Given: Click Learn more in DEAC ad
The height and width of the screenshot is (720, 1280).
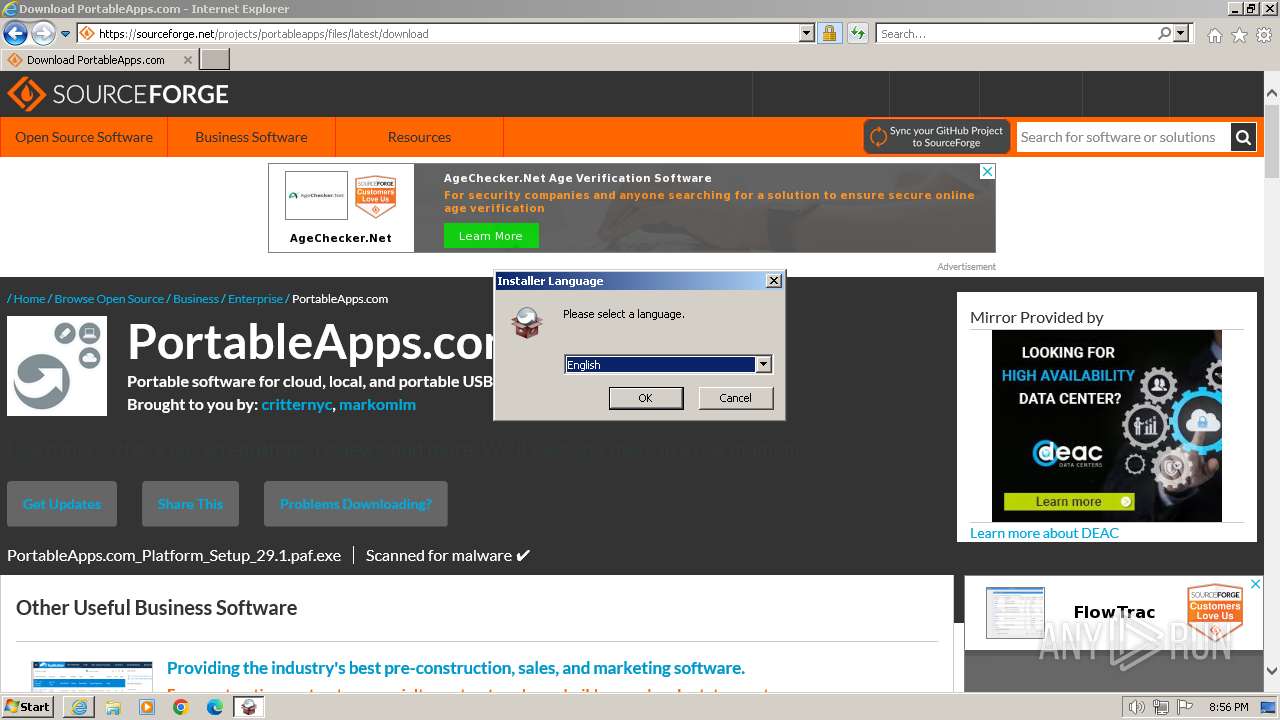Looking at the screenshot, I should pos(1069,502).
